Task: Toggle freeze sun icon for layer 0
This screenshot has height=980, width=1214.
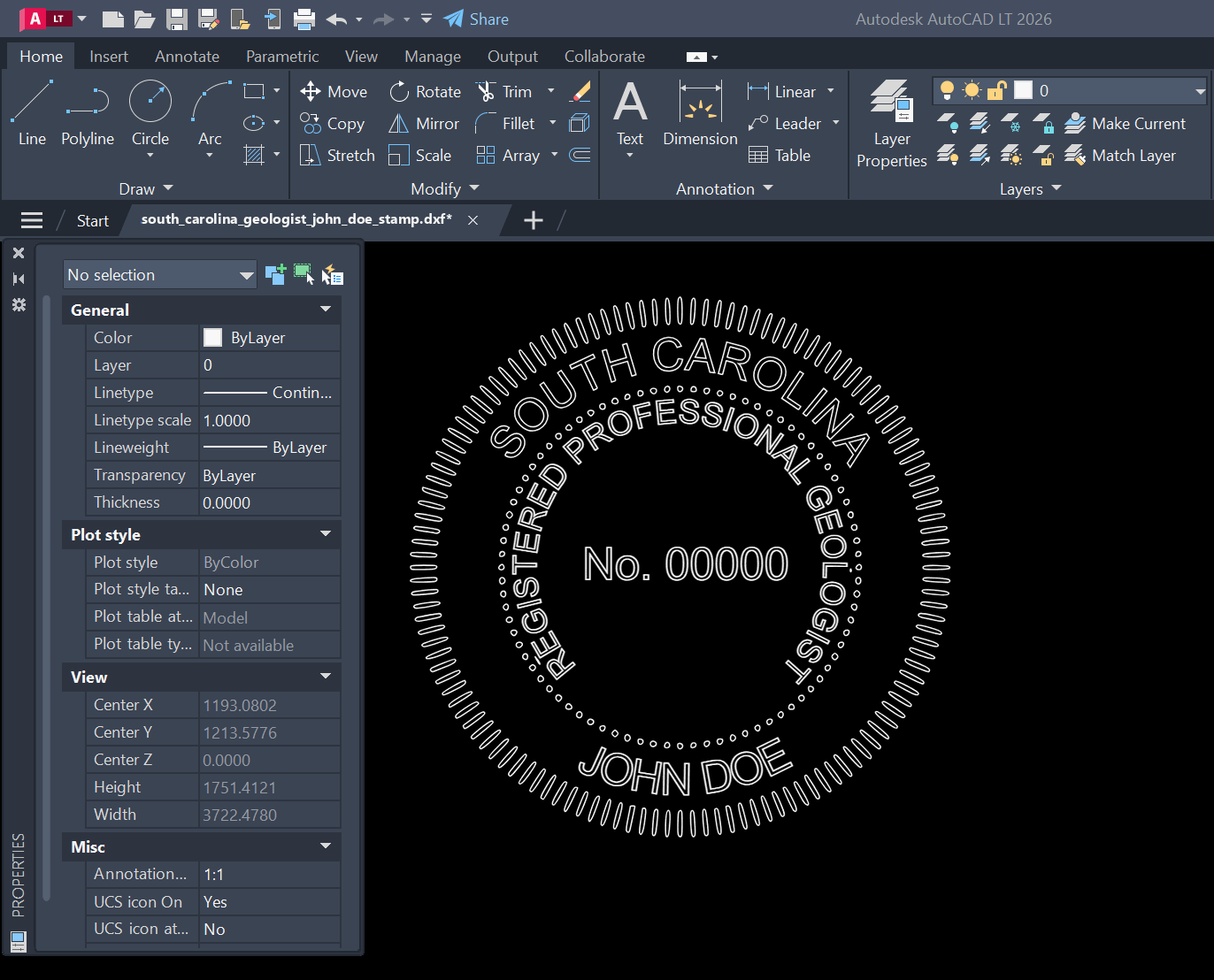Action: (x=972, y=90)
